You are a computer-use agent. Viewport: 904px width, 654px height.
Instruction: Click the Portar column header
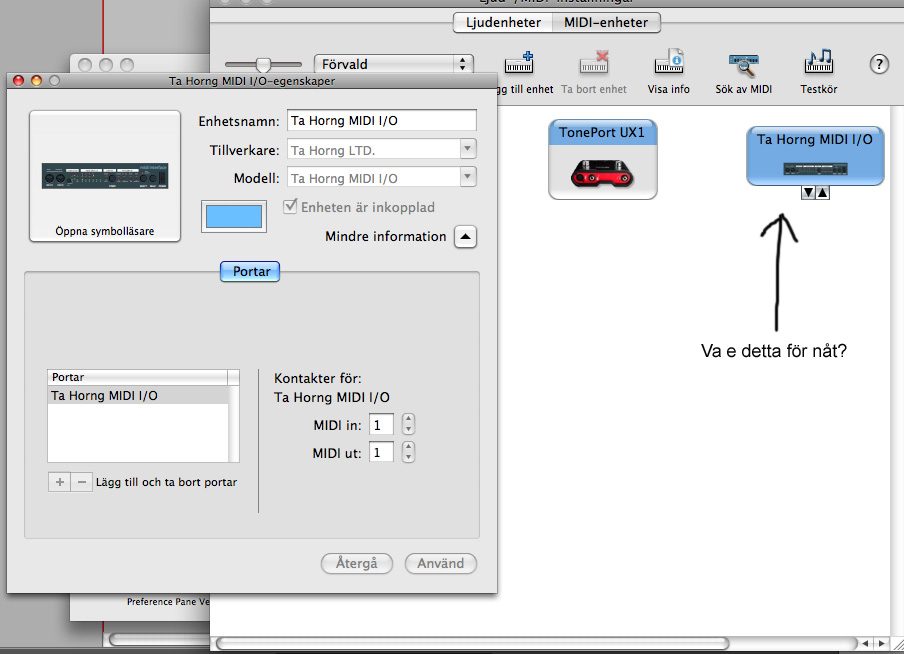click(x=138, y=377)
